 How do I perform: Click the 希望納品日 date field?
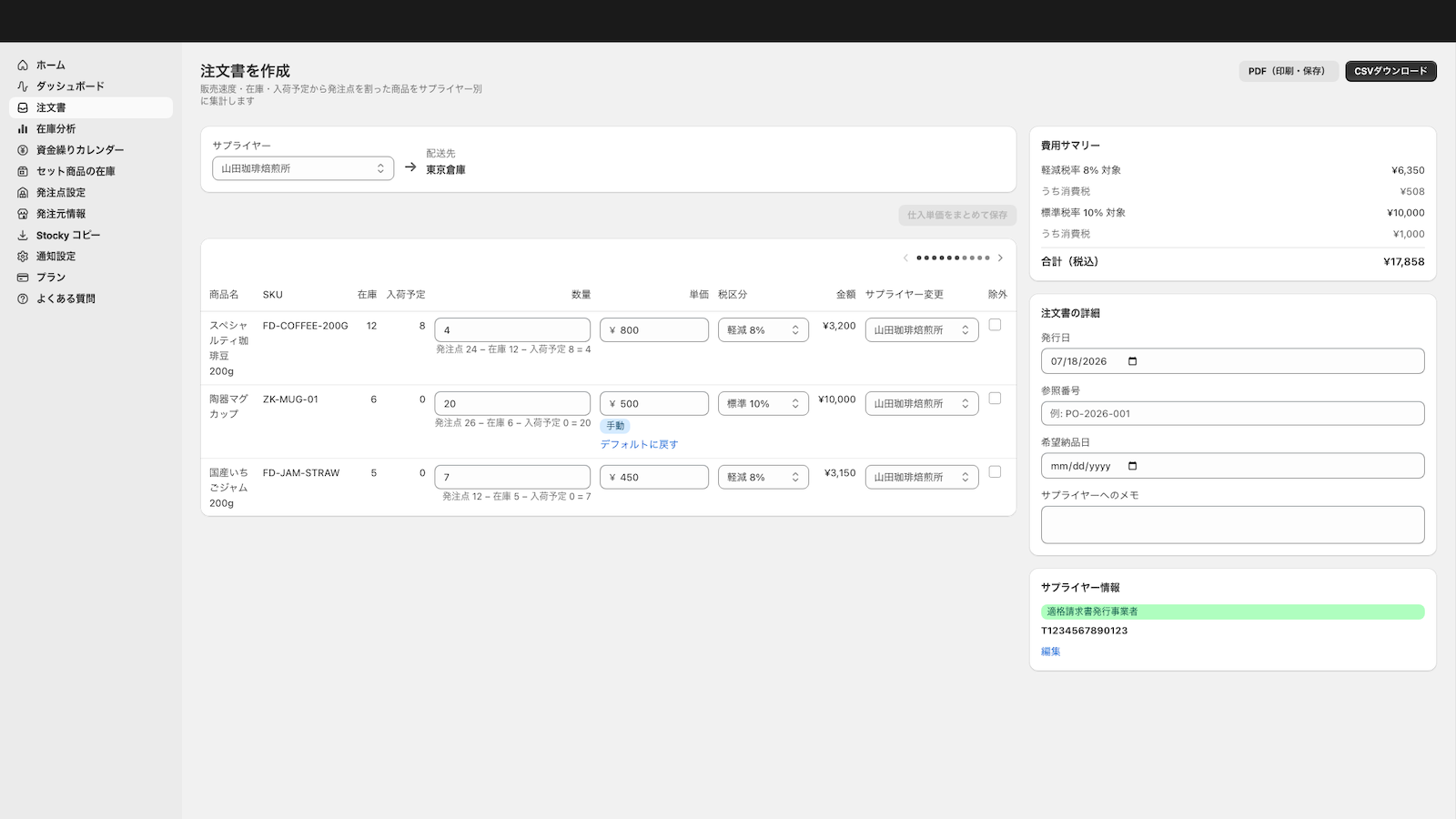(x=1233, y=466)
